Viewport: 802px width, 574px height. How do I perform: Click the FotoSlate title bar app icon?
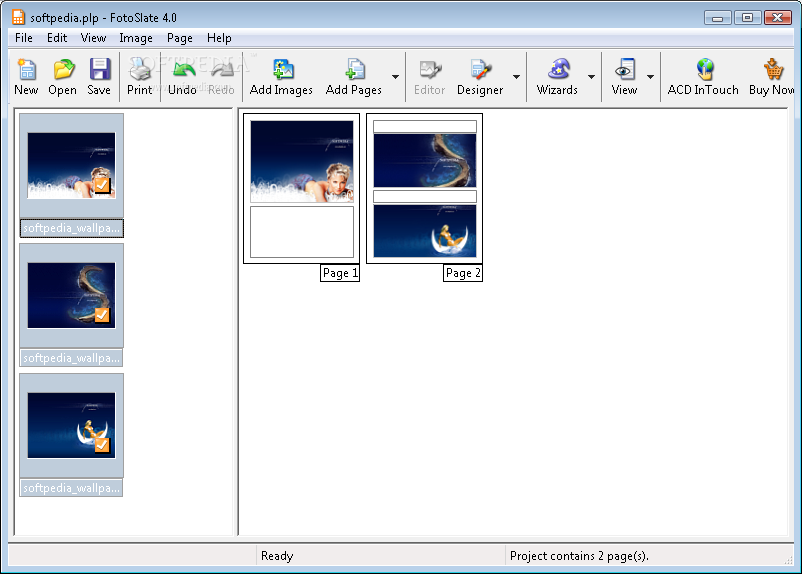click(18, 17)
